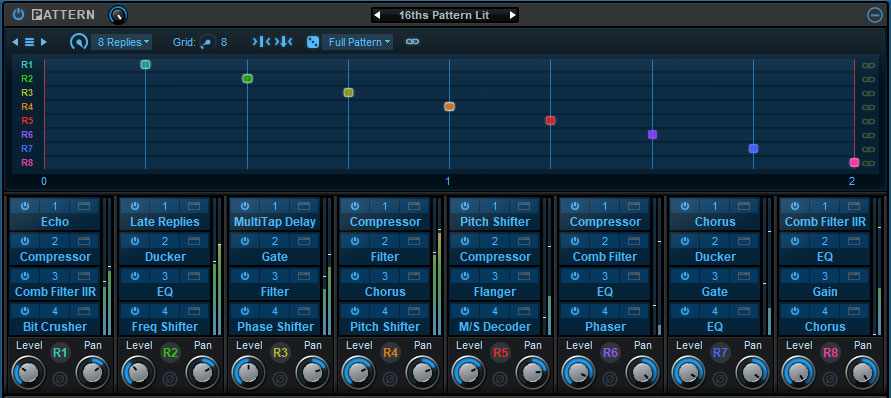Open the editor window icon for Phase Shifter
The image size is (891, 398).
(x=304, y=311)
